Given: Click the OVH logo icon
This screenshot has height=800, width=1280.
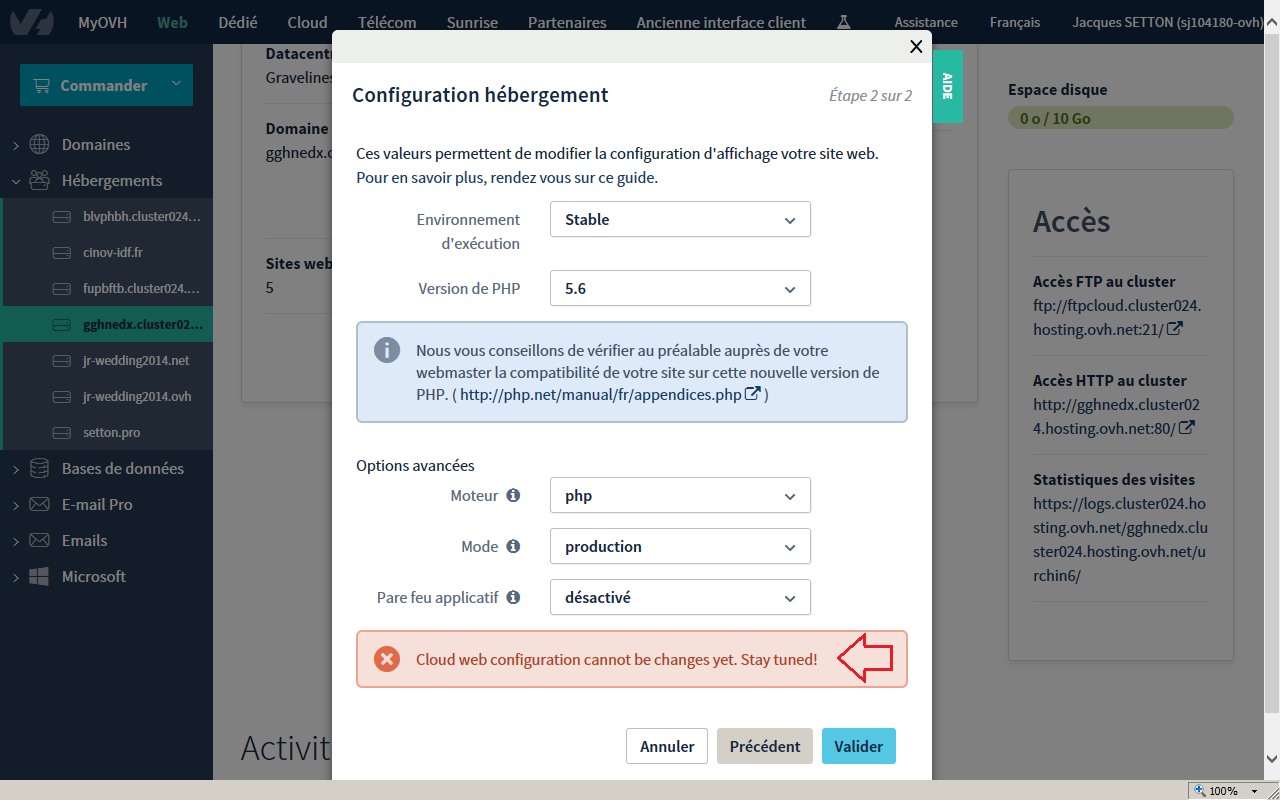Looking at the screenshot, I should [32, 22].
